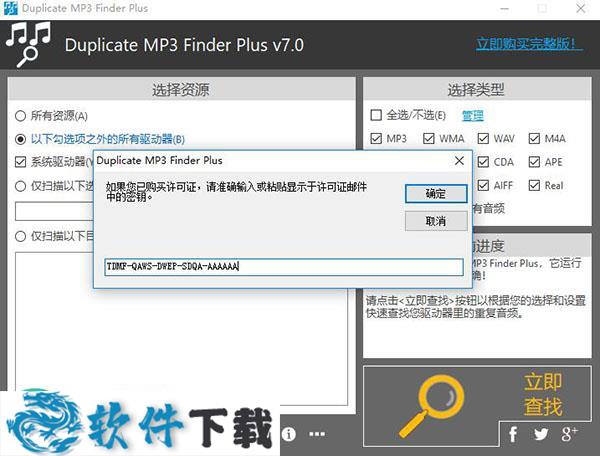Click the 管理 link beside select all

pyautogui.click(x=472, y=115)
